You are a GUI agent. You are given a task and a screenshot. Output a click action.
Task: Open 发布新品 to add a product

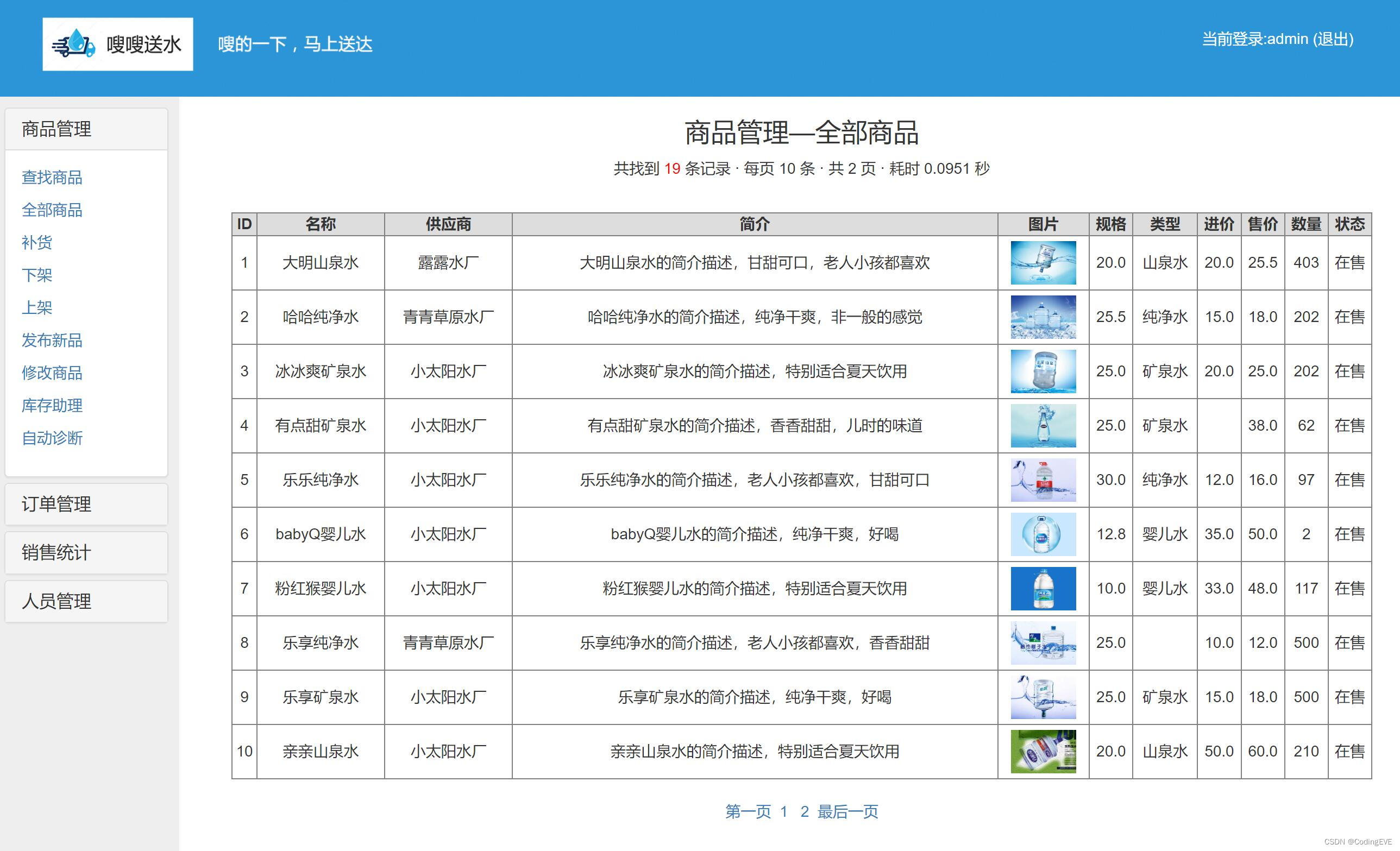pyautogui.click(x=52, y=341)
